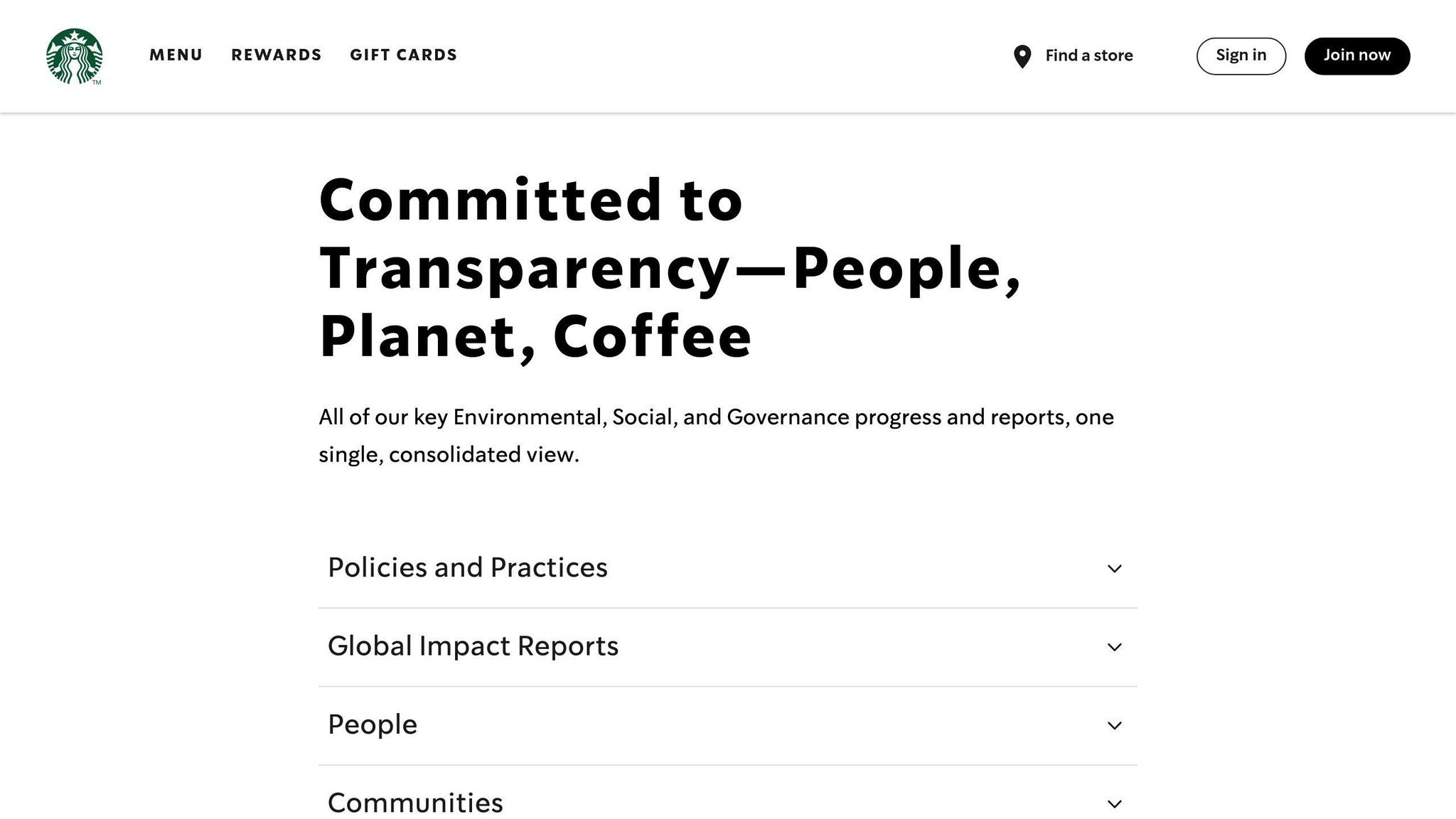Image resolution: width=1456 pixels, height=819 pixels.
Task: Click the store locator pin icon
Action: pos(1022,56)
